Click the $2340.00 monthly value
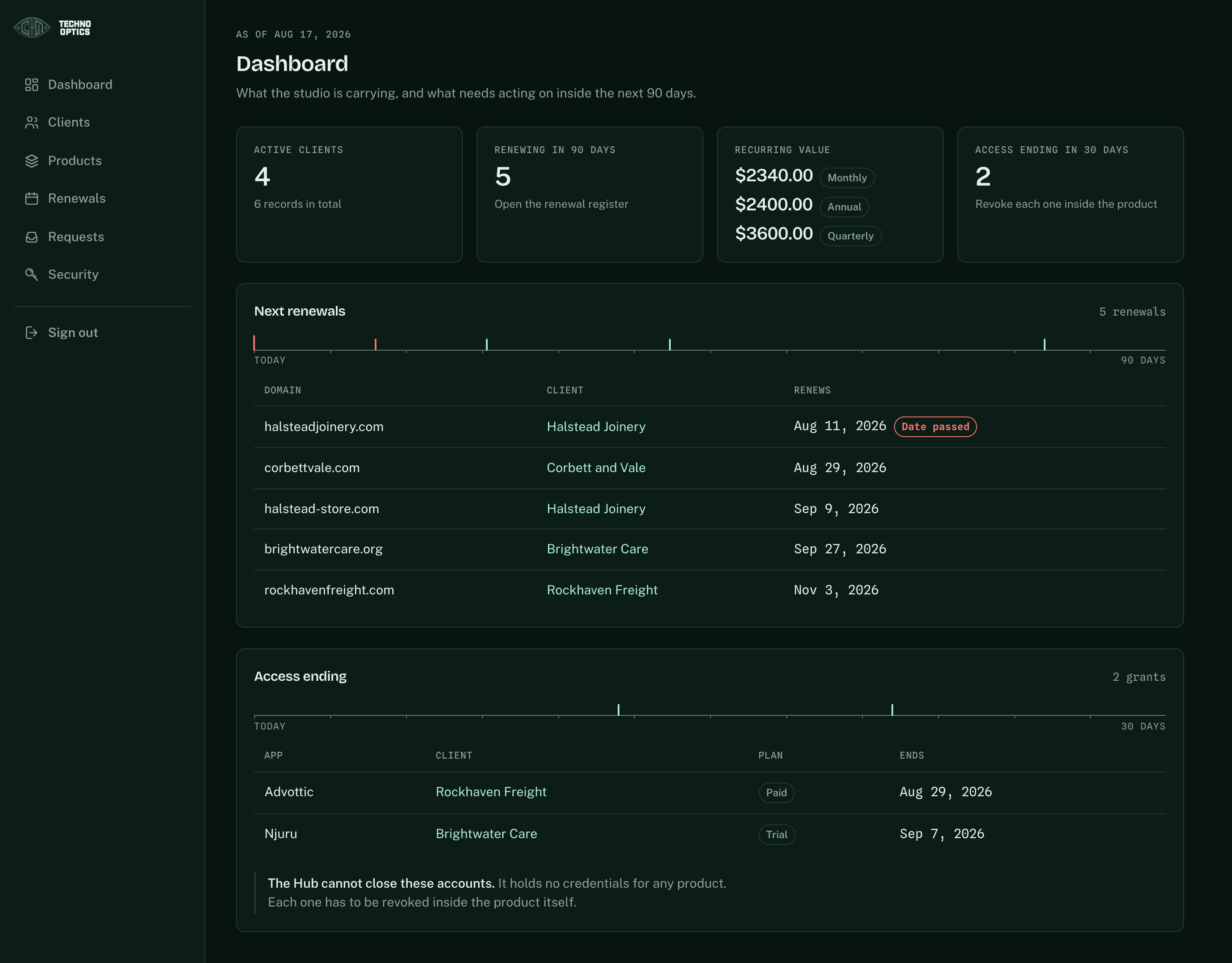The image size is (1232, 963). pos(773,176)
